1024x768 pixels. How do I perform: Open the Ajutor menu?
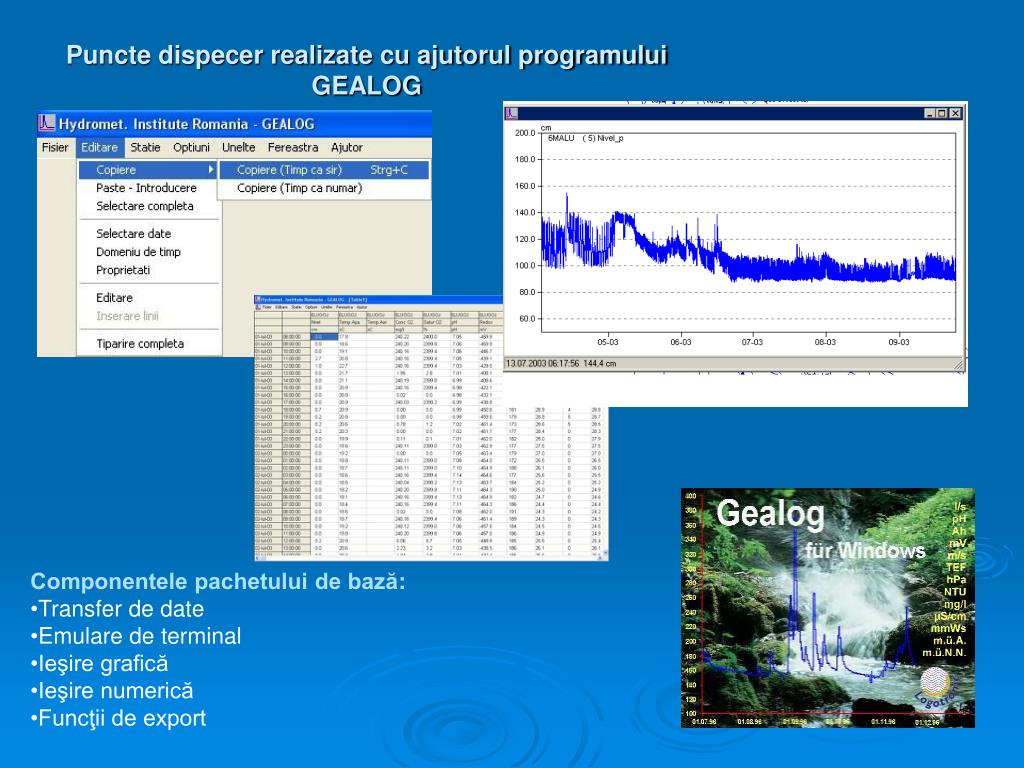point(347,148)
